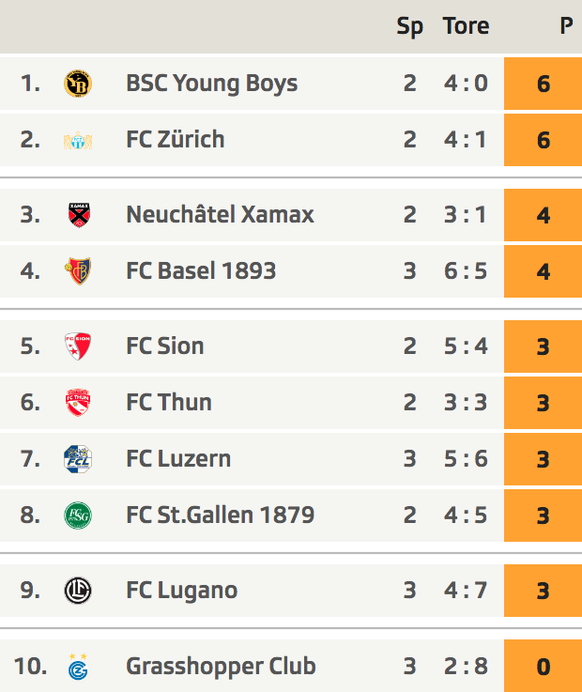Click FC Basel 1893 goal record 6:5
Viewport: 582px width, 692px height.
coord(466,271)
